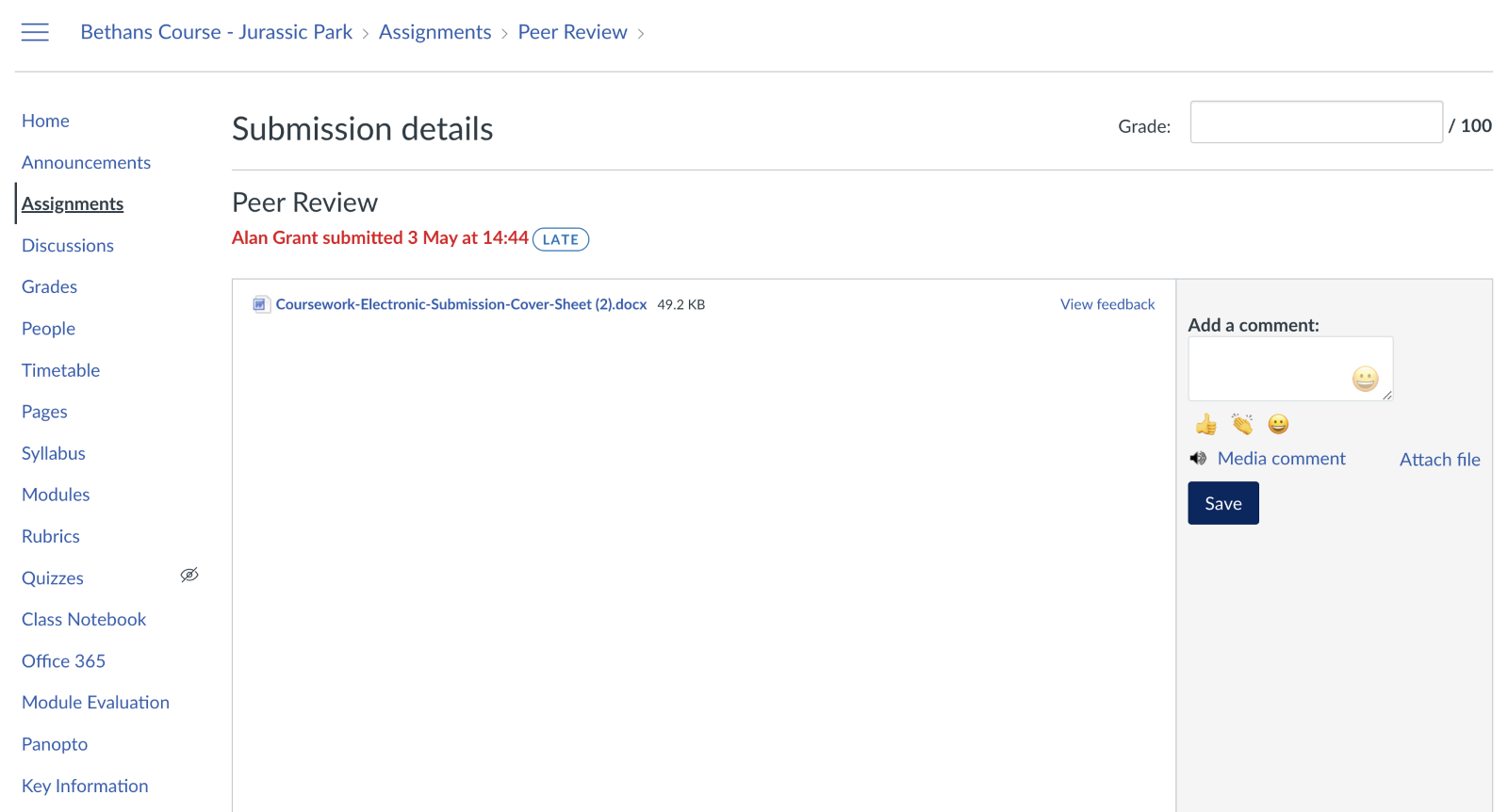Image resolution: width=1508 pixels, height=812 pixels.
Task: Go to Bethans Course - Jurassic Park breadcrumb
Action: tap(217, 32)
